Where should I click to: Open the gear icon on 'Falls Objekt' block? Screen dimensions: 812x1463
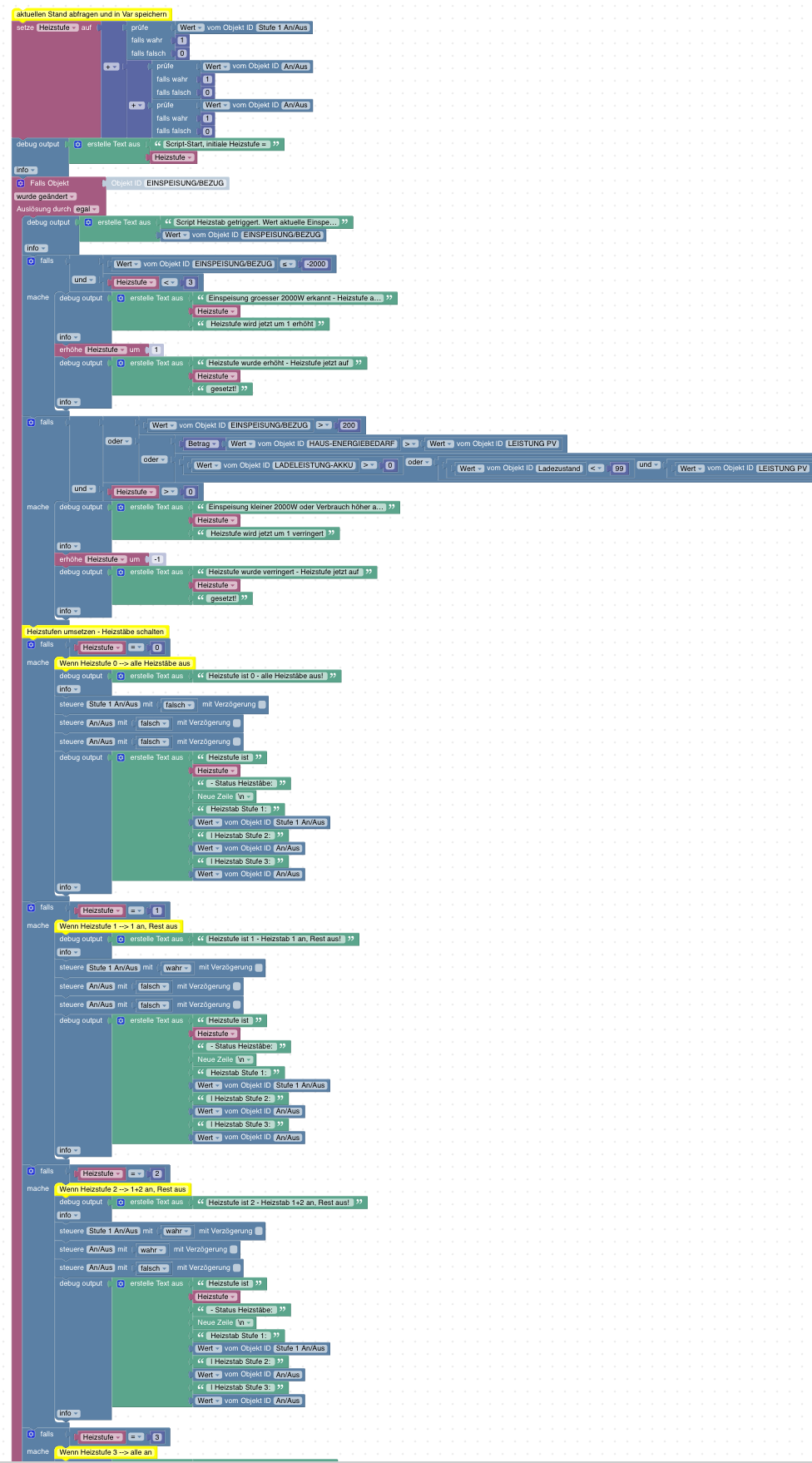click(x=21, y=183)
